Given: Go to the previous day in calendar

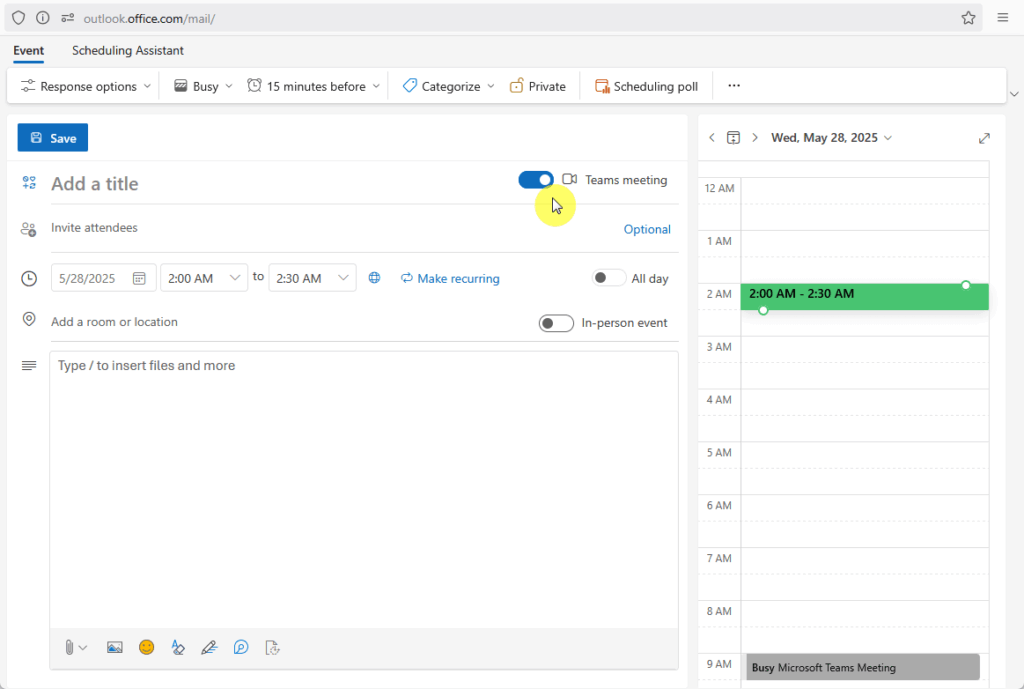Looking at the screenshot, I should pyautogui.click(x=712, y=138).
